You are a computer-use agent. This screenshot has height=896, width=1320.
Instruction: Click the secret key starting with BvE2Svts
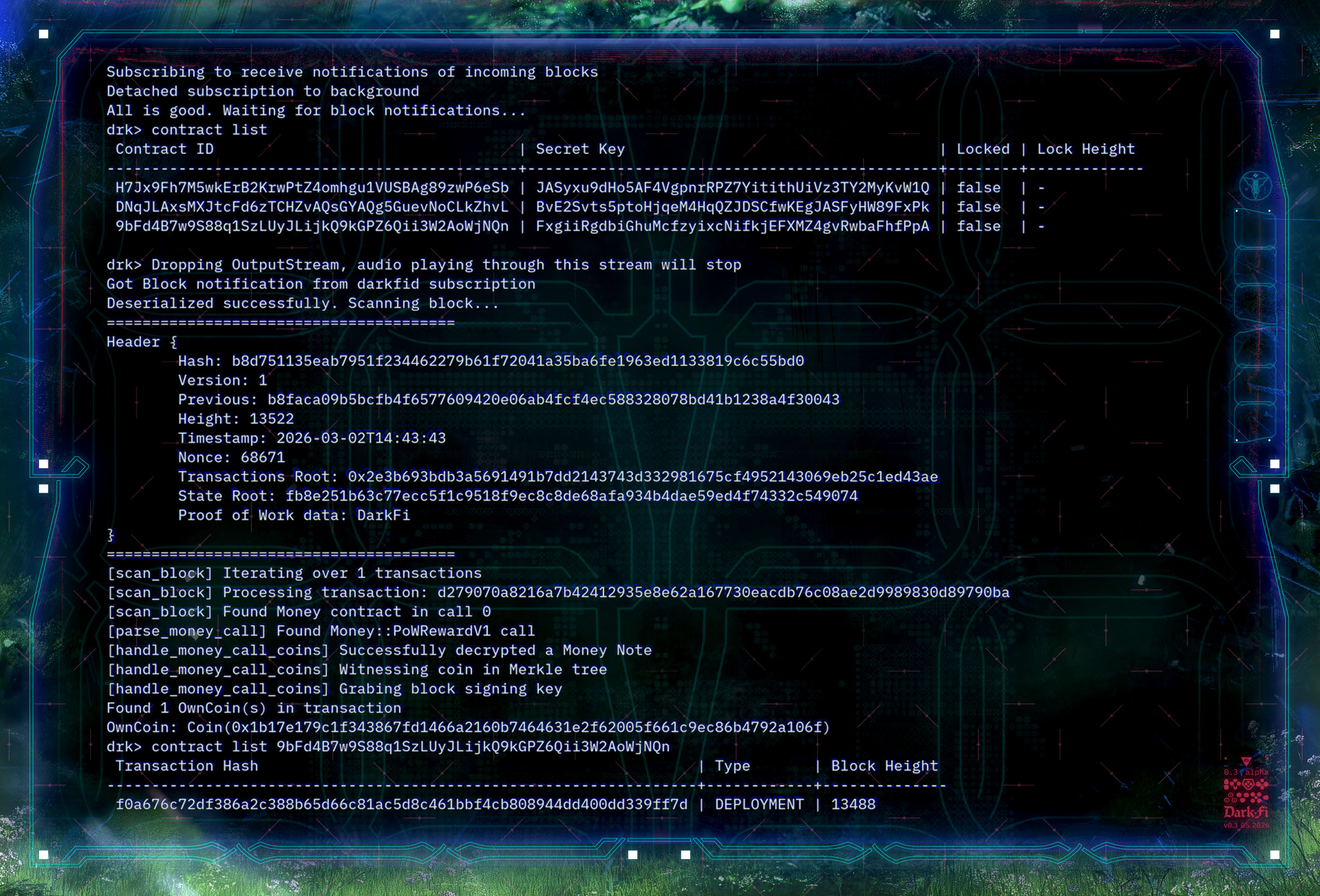[x=733, y=207]
